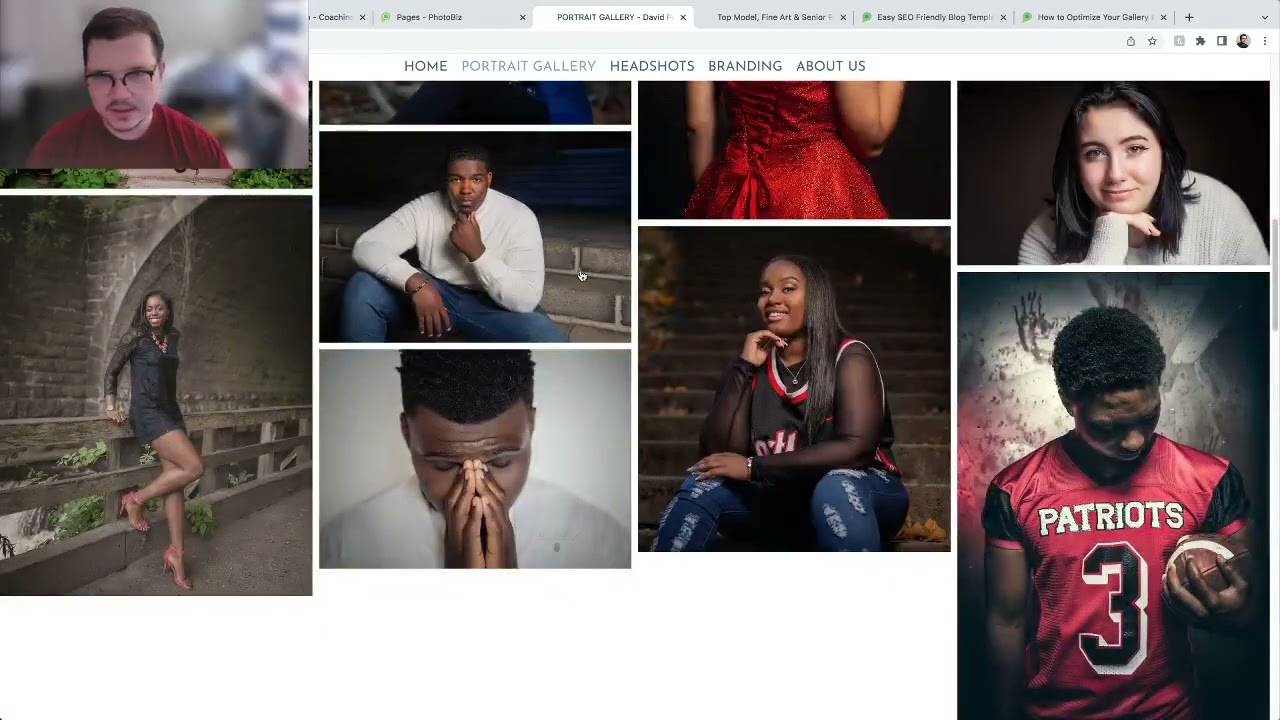This screenshot has height=720, width=1280.
Task: Close the Easy SEO Friendly Blog tab
Action: 1003,17
